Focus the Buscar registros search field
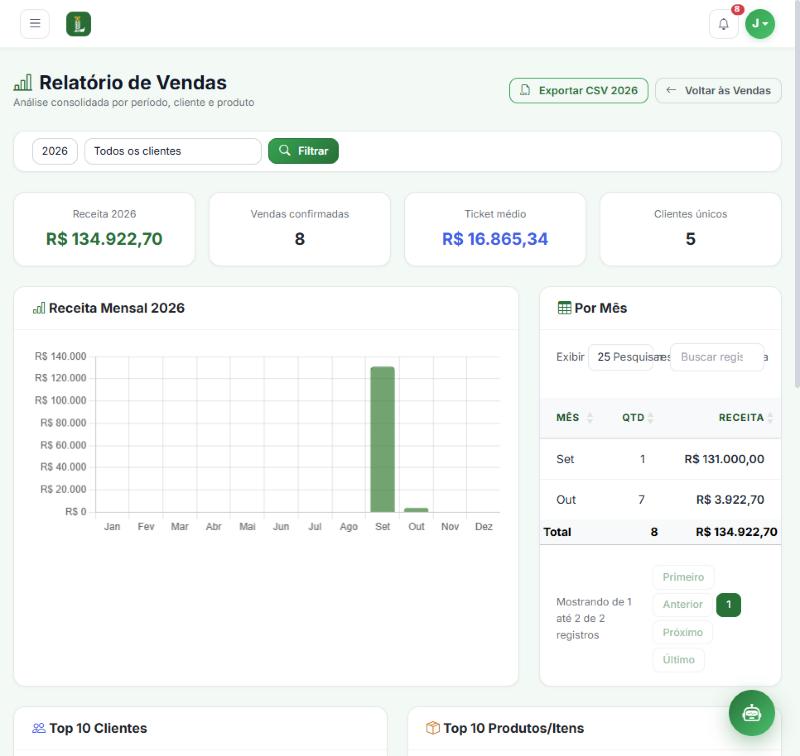The image size is (800, 756). (717, 357)
